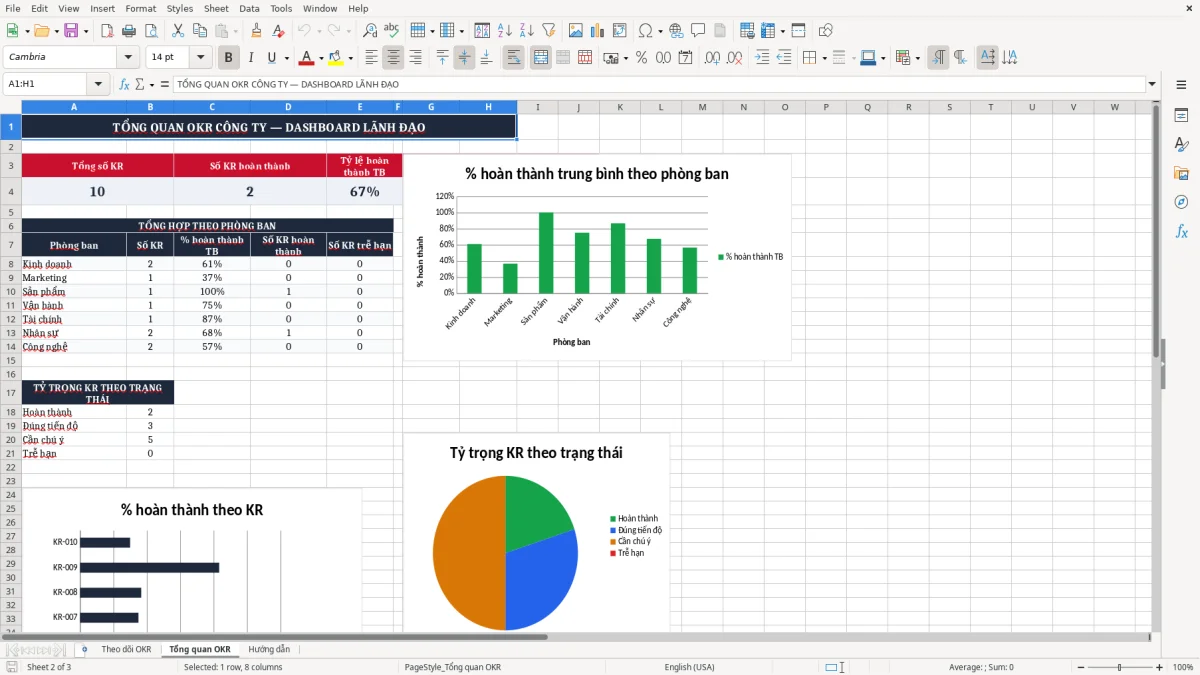1200x675 pixels.
Task: Click the Insert Comment speech bubble icon
Action: (x=698, y=31)
